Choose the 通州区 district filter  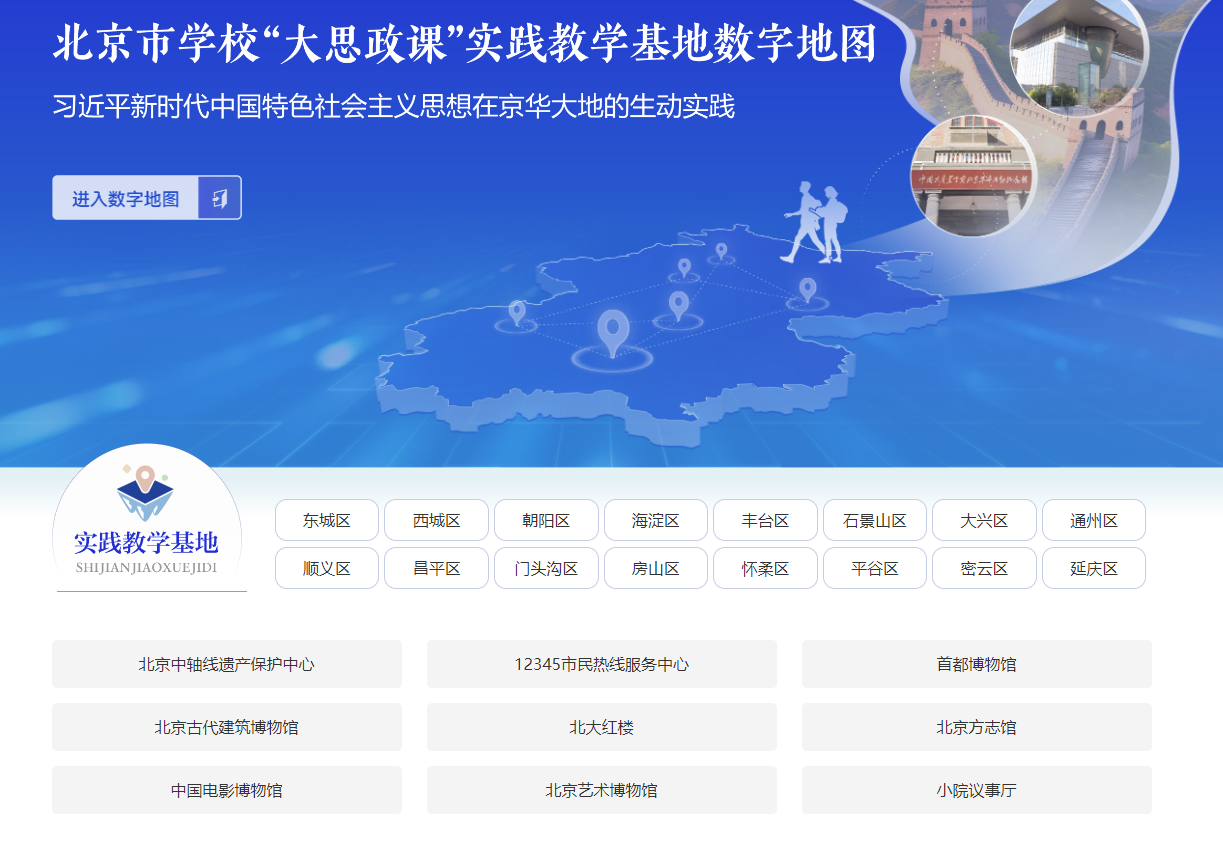click(x=1093, y=520)
